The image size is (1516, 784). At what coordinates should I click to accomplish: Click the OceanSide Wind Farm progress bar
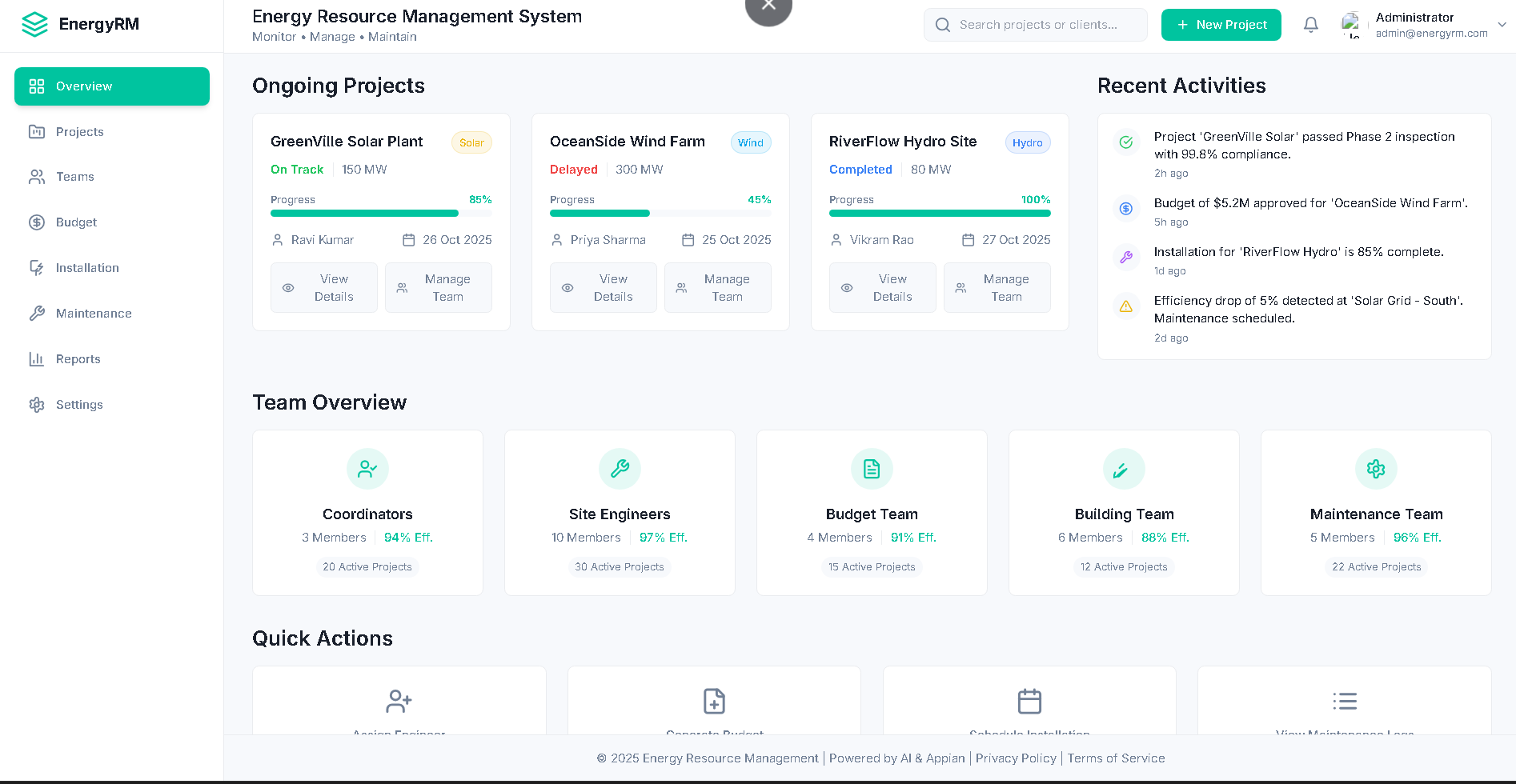[x=660, y=214]
